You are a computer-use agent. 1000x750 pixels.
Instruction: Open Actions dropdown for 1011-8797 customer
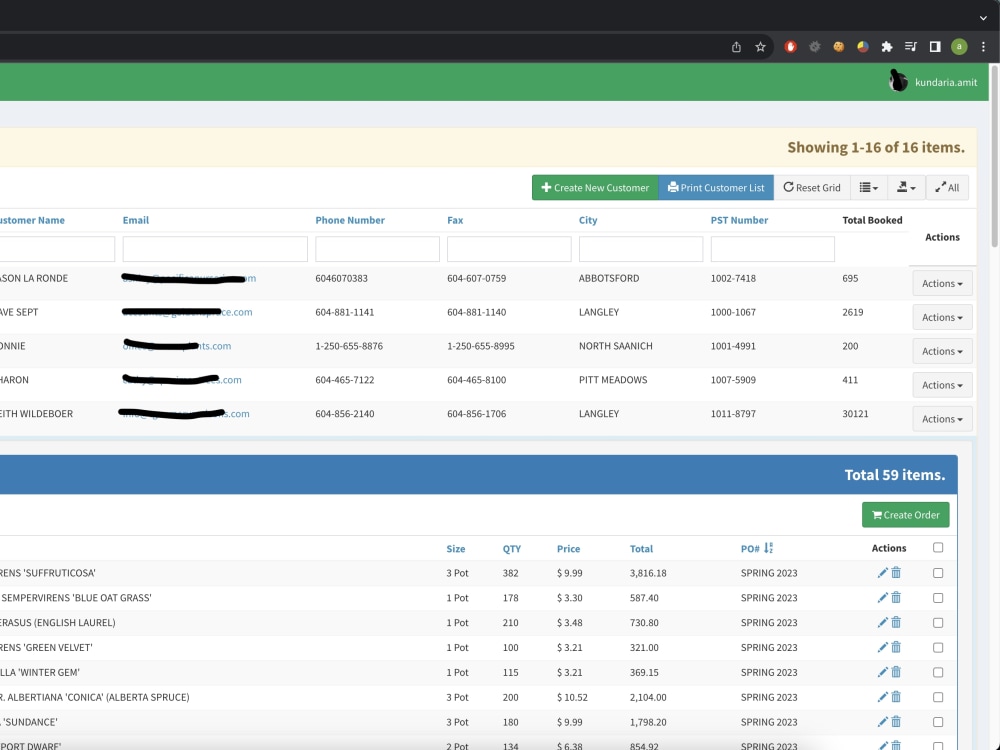pos(942,418)
